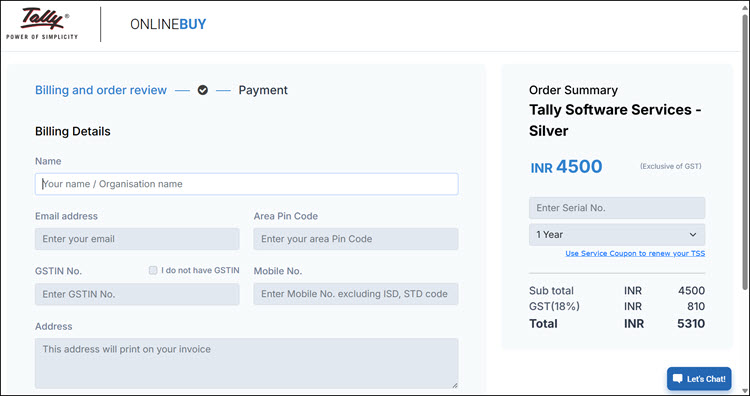Switch to the Payment step
Screen dimensions: 750x396
[x=263, y=90]
